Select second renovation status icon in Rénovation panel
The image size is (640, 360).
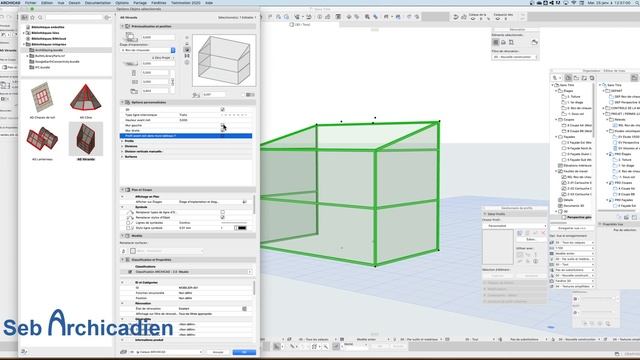[503, 42]
